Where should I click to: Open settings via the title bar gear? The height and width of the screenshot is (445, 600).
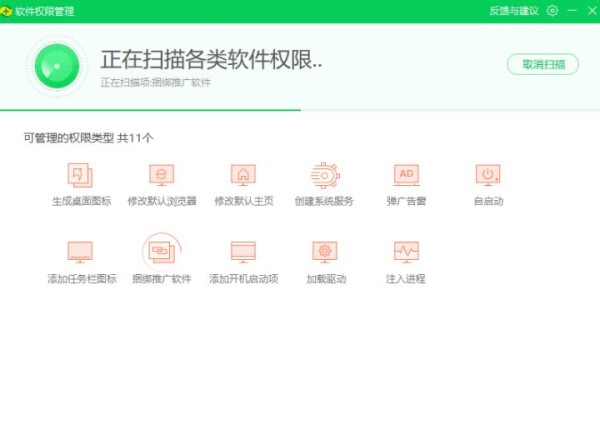pyautogui.click(x=553, y=11)
